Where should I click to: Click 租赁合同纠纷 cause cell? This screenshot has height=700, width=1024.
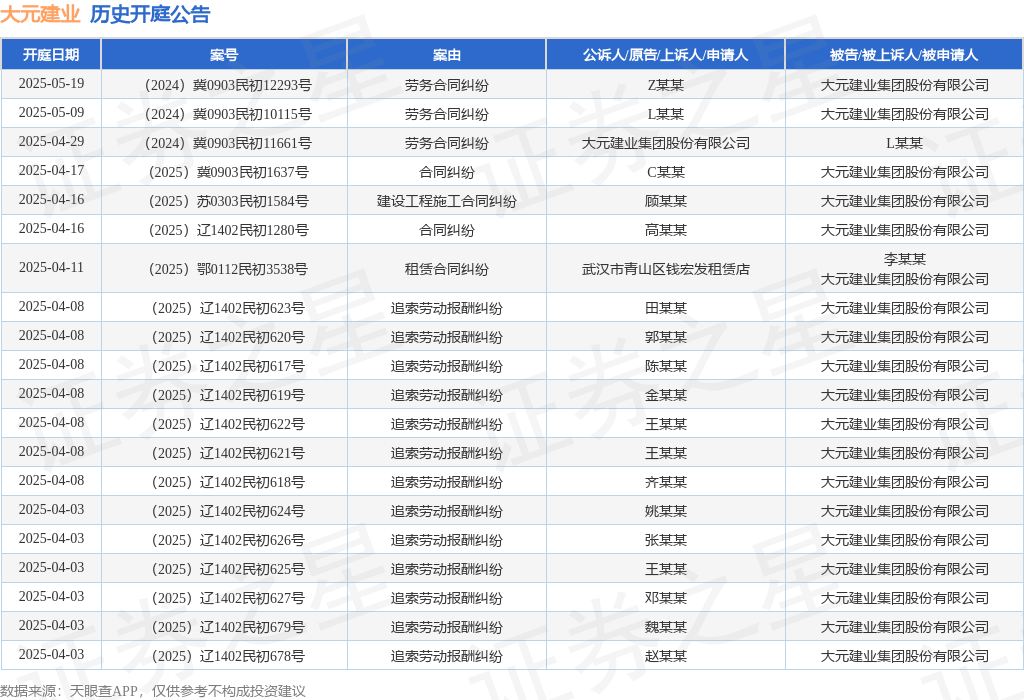click(x=447, y=269)
